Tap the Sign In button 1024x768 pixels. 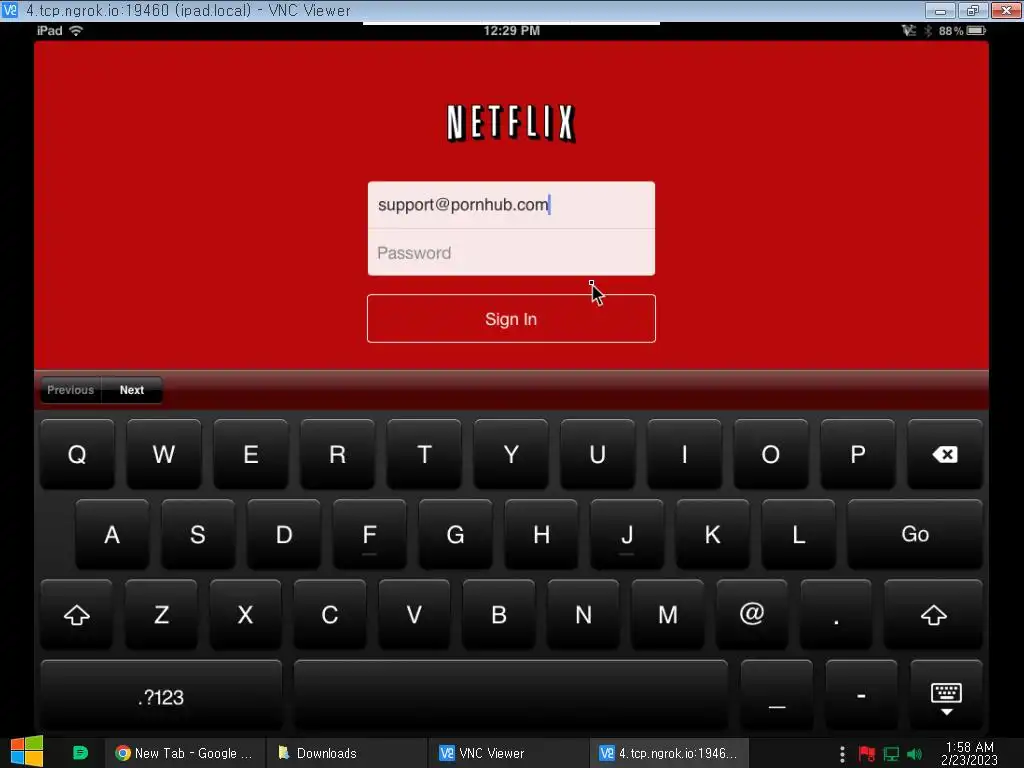pyautogui.click(x=511, y=319)
